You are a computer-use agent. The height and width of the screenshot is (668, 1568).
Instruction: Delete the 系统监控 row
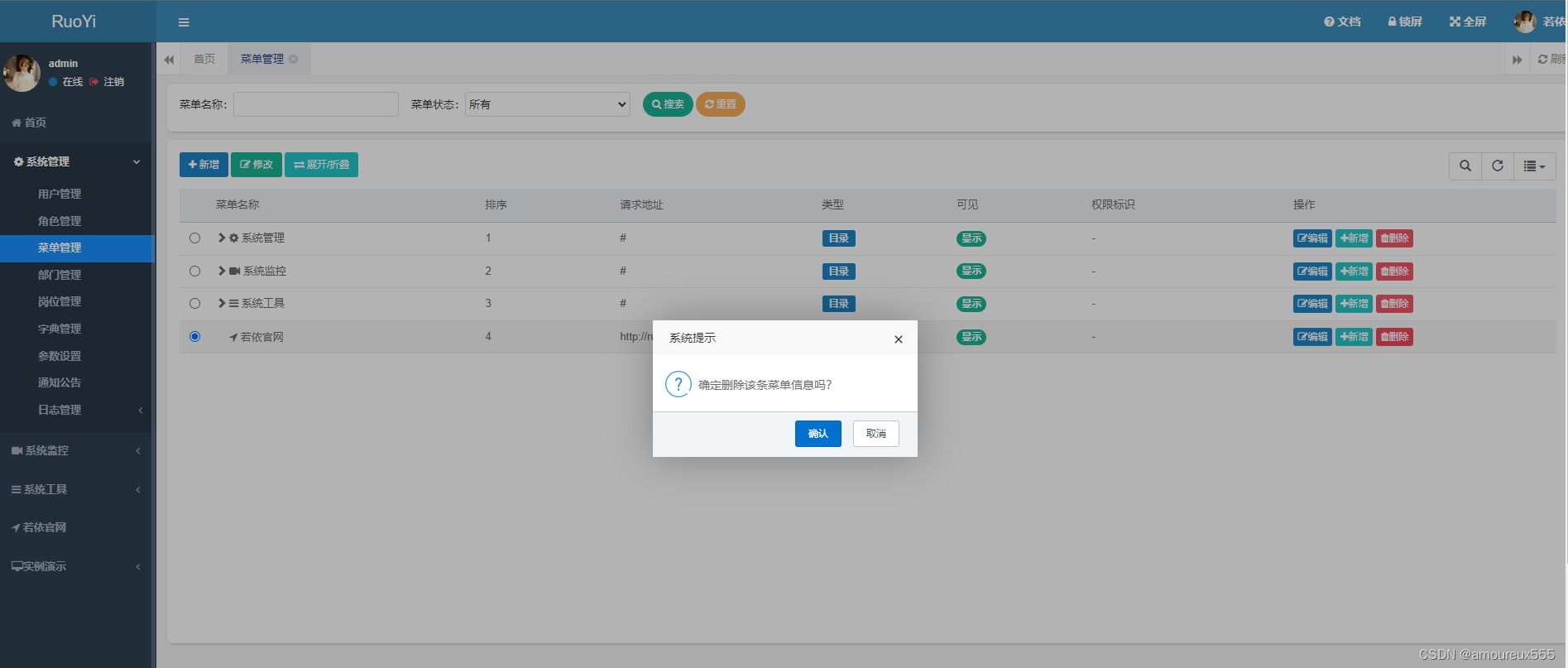coord(1394,272)
